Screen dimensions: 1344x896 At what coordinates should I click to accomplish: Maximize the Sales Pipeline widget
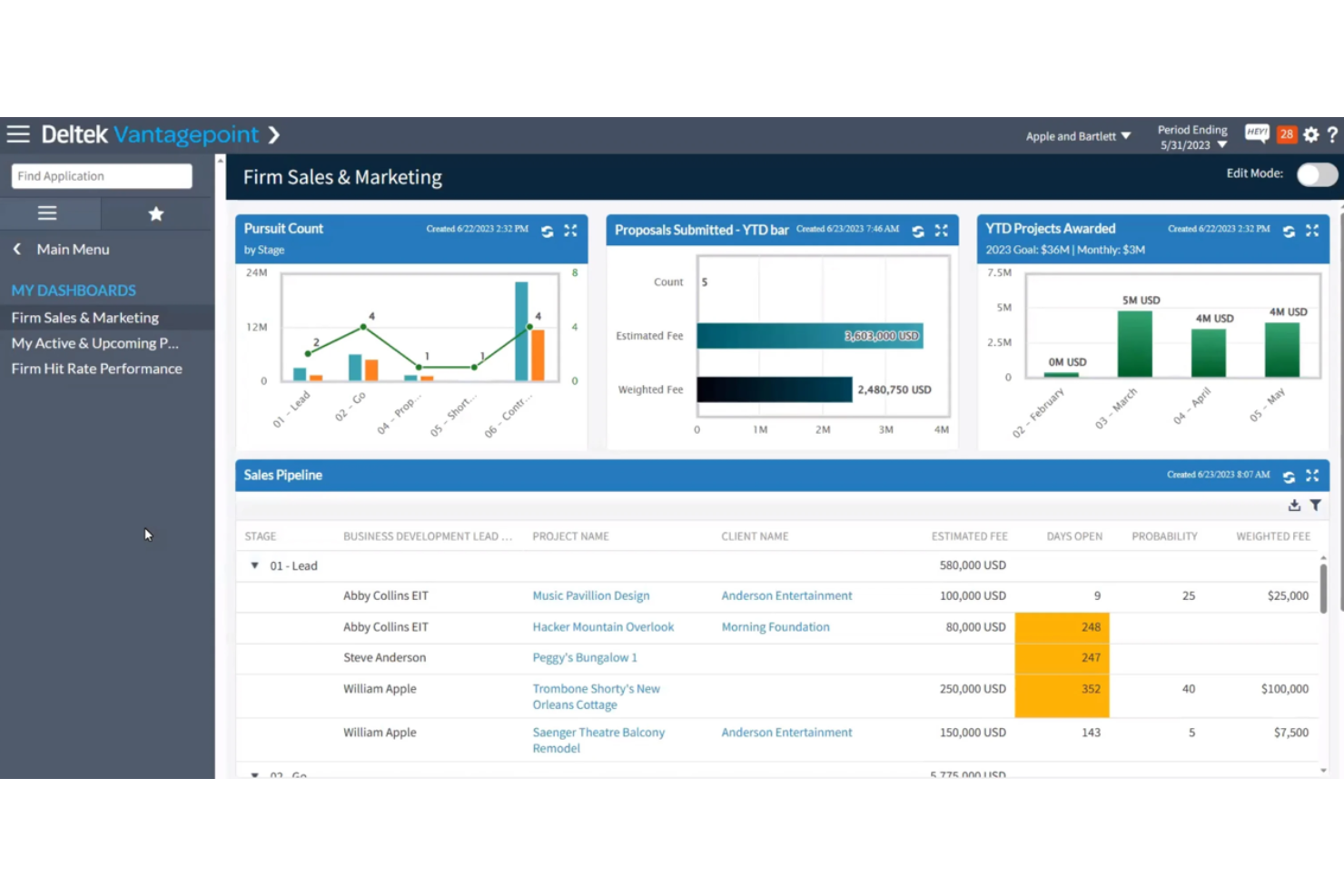(x=1312, y=476)
